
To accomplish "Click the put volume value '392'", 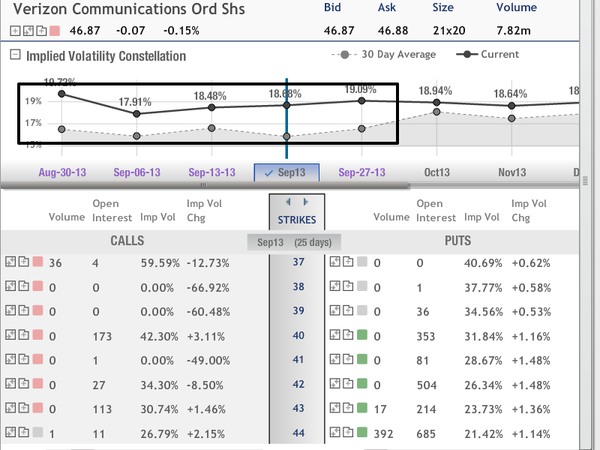I will coord(383,434).
